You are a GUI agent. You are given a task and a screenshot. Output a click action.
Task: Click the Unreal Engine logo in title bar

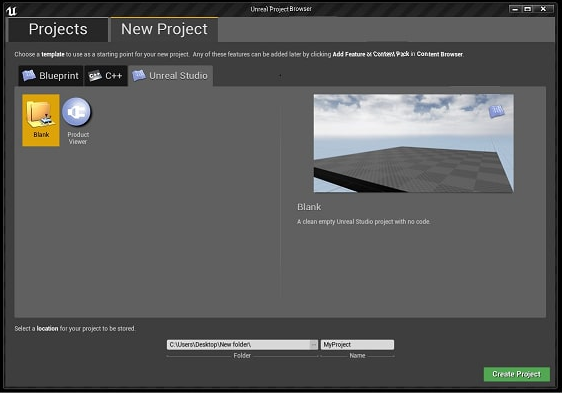pos(11,11)
